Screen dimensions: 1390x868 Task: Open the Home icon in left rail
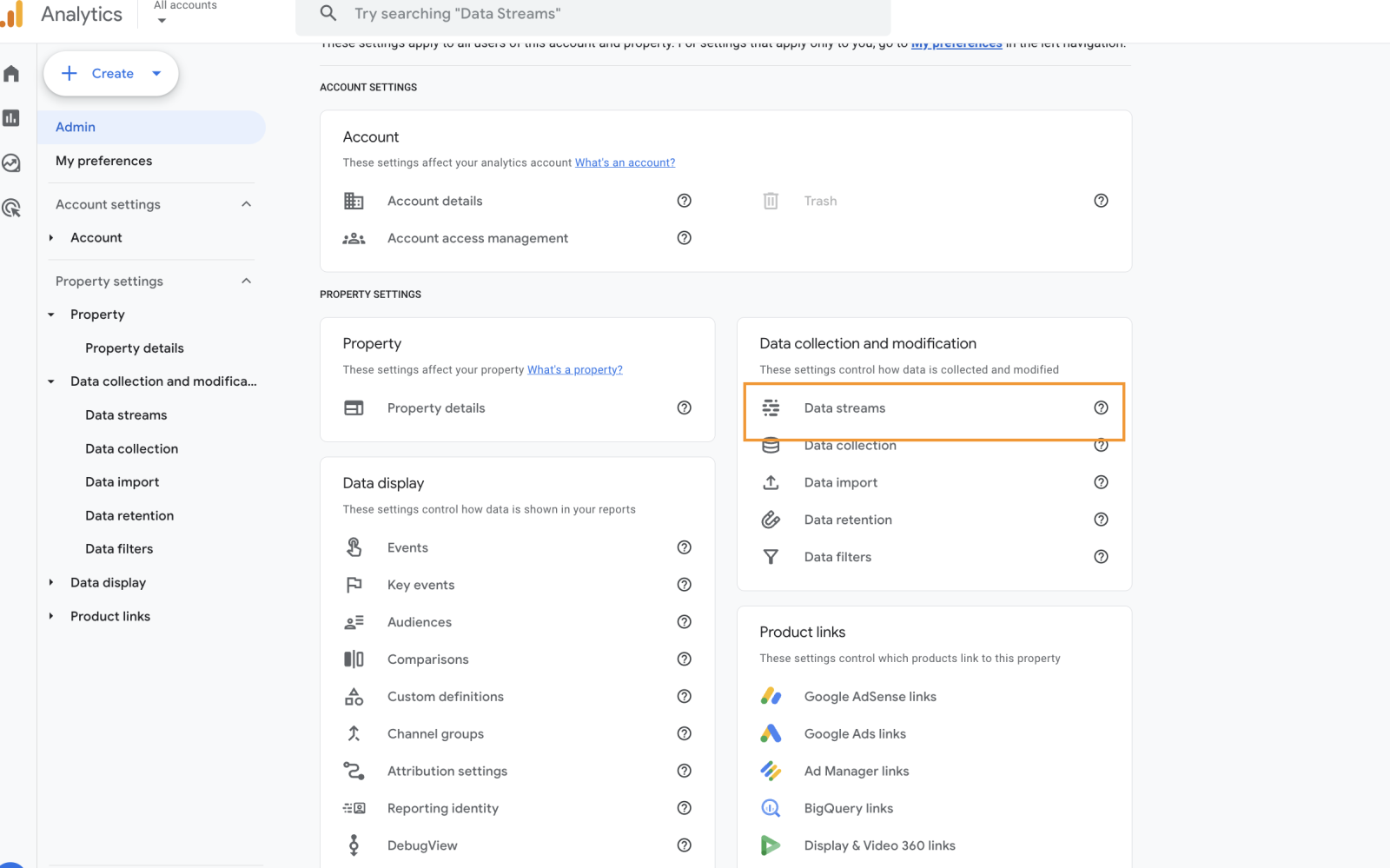click(x=11, y=74)
